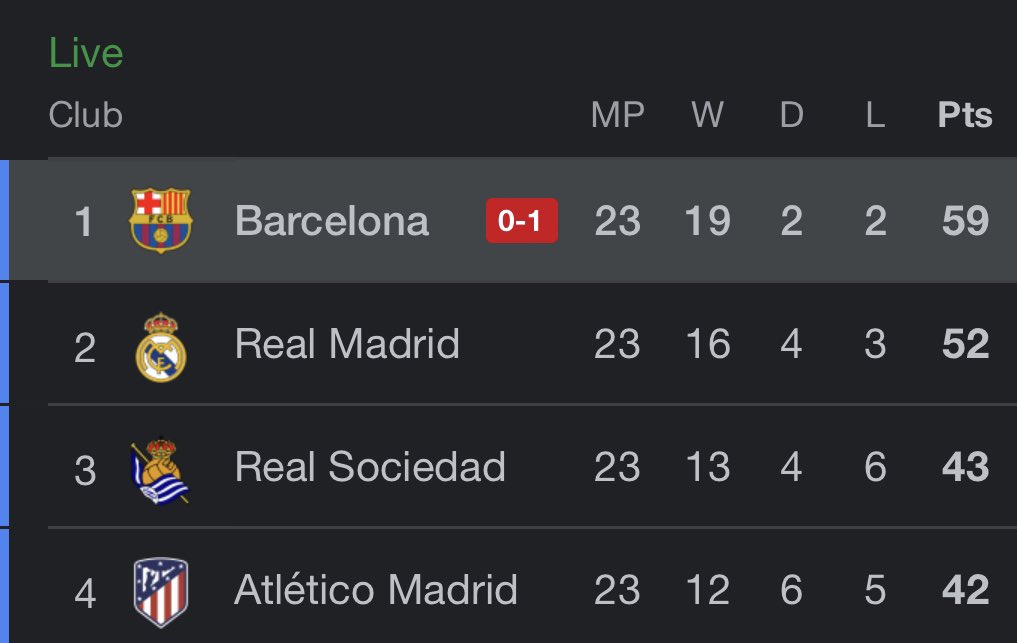Click the W column header
This screenshot has width=1017, height=643.
click(707, 116)
